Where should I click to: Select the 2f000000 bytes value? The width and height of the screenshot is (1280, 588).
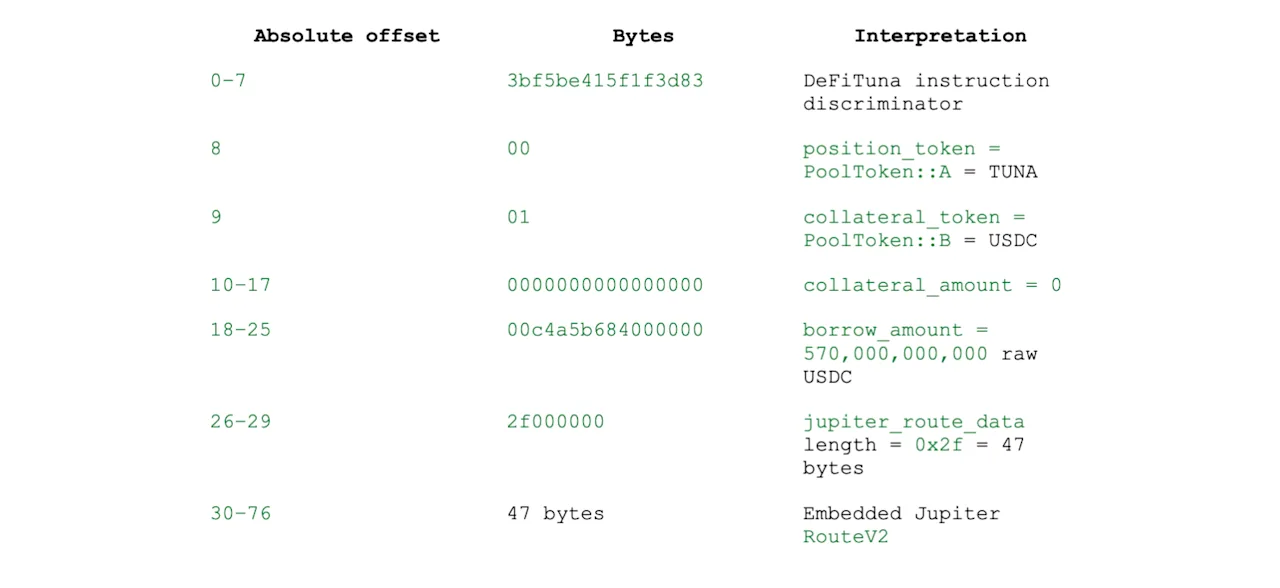[x=555, y=422]
